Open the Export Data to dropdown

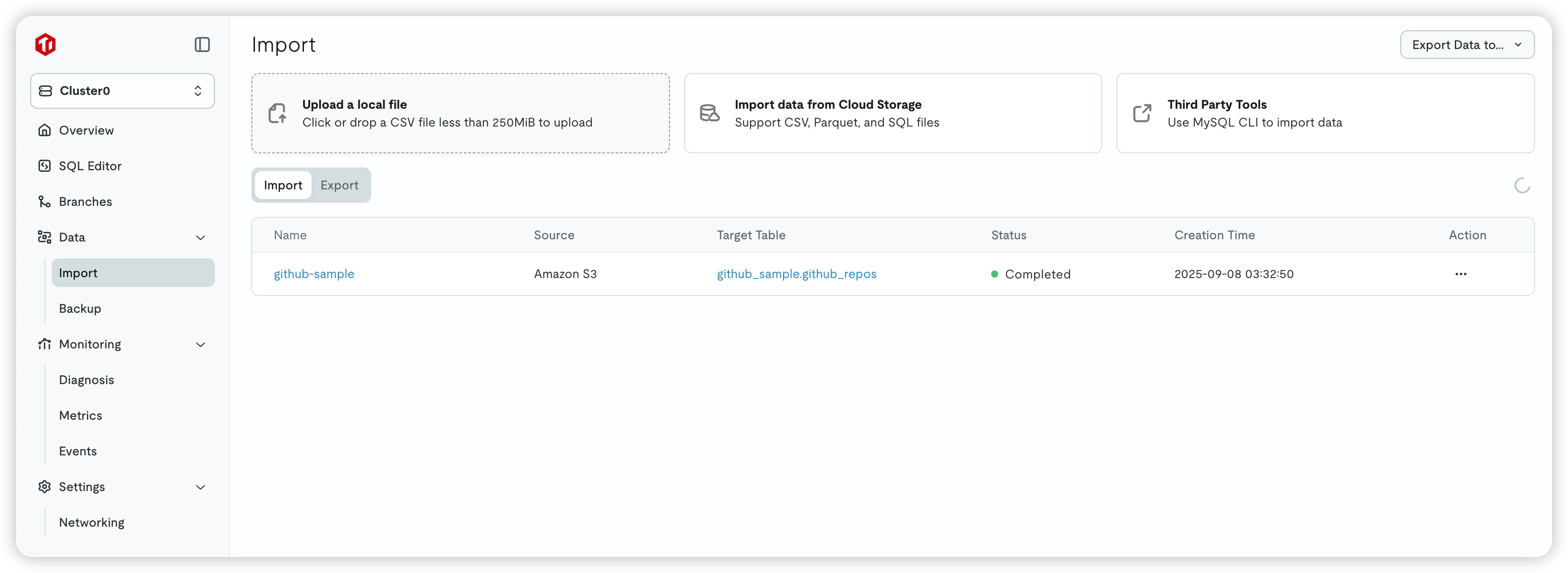[x=1466, y=45]
